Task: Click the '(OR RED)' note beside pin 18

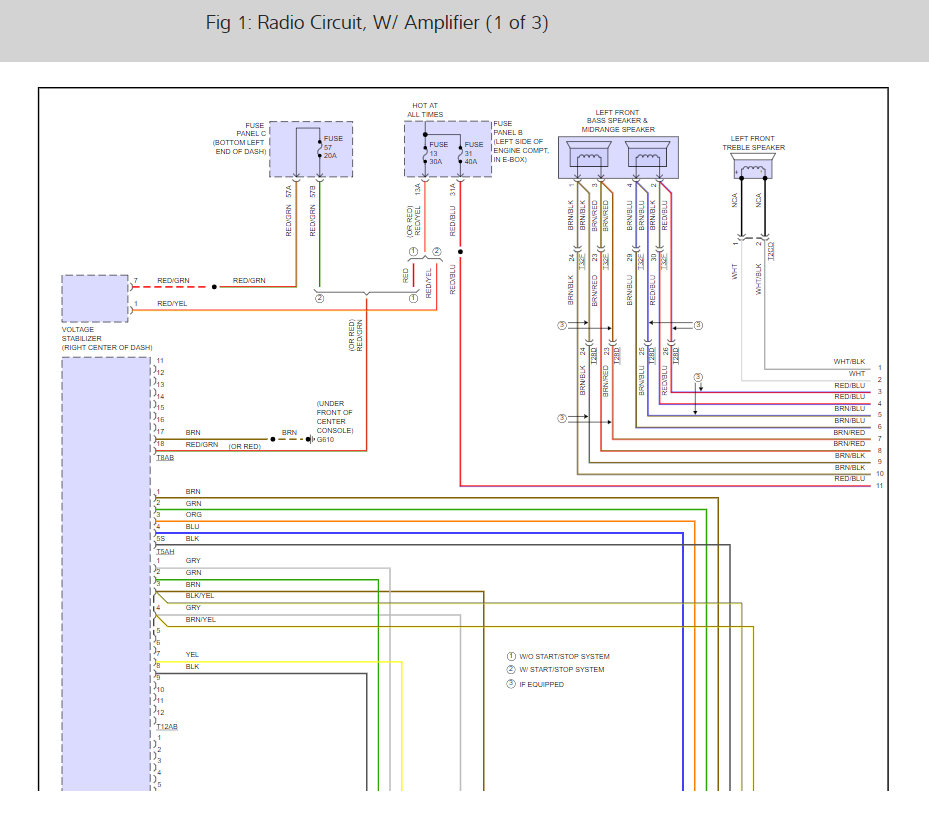Action: coord(245,447)
